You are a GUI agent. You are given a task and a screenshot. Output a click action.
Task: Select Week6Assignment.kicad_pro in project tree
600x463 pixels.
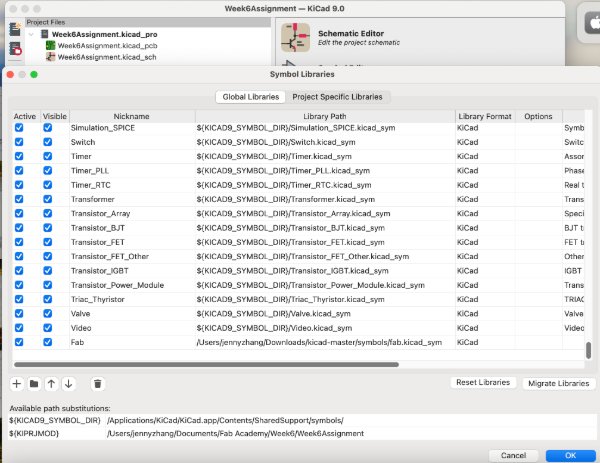pyautogui.click(x=104, y=34)
